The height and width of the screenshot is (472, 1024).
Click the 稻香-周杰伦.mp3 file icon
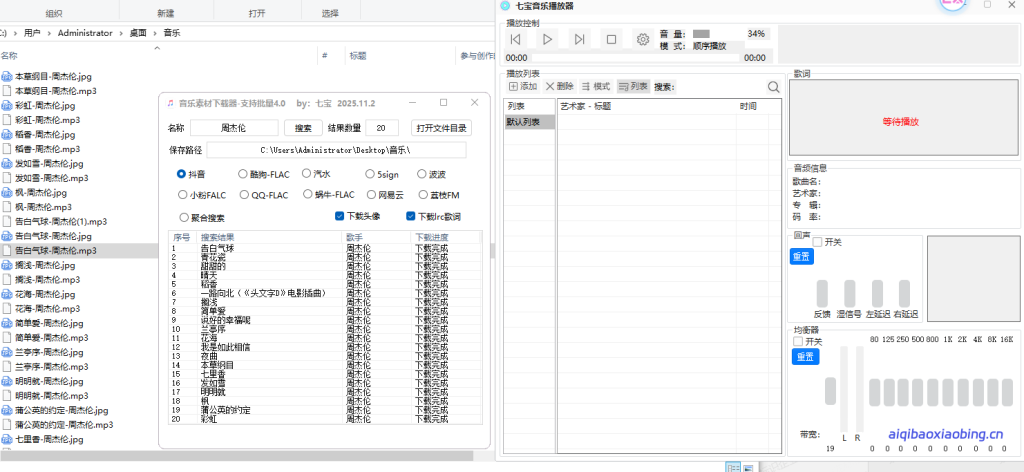7,149
